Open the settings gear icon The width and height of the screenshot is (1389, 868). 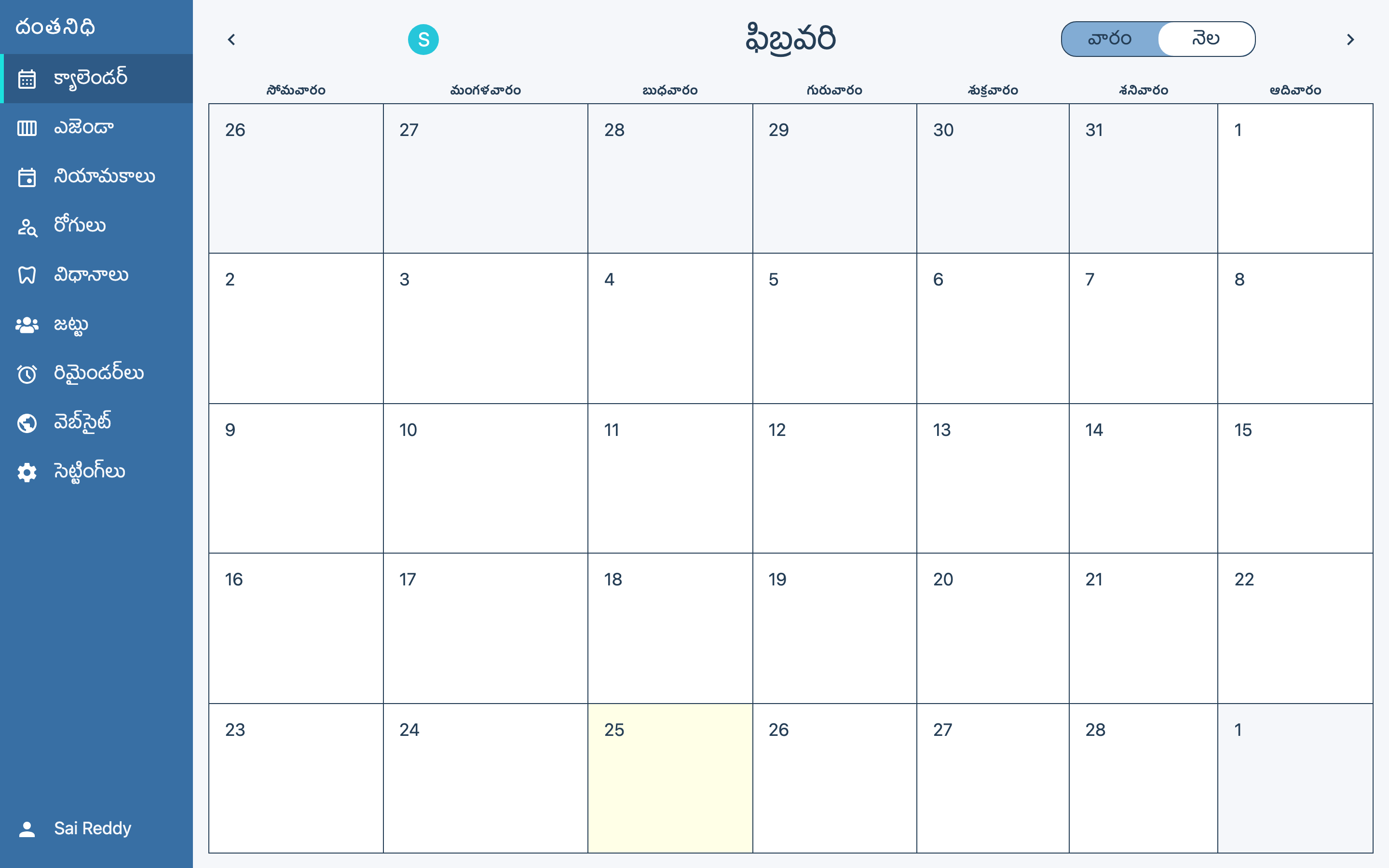27,473
